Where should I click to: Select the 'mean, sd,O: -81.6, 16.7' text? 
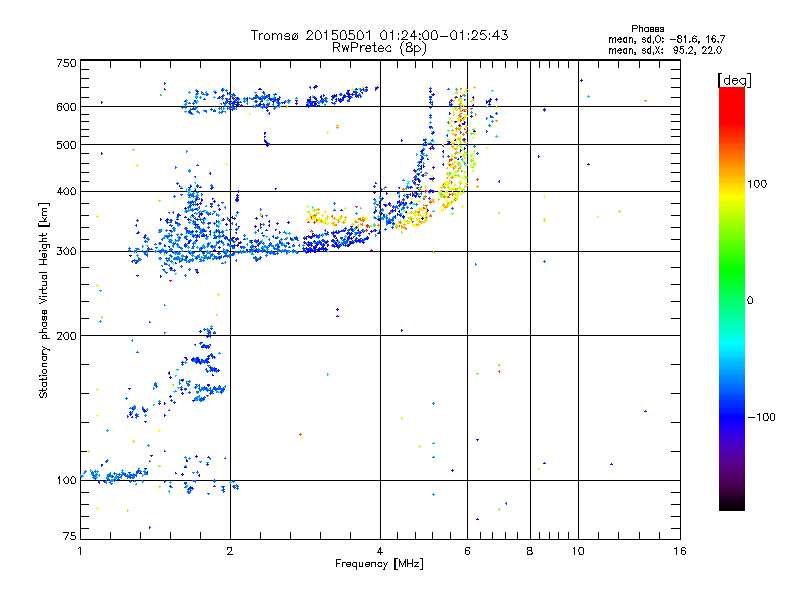click(666, 39)
